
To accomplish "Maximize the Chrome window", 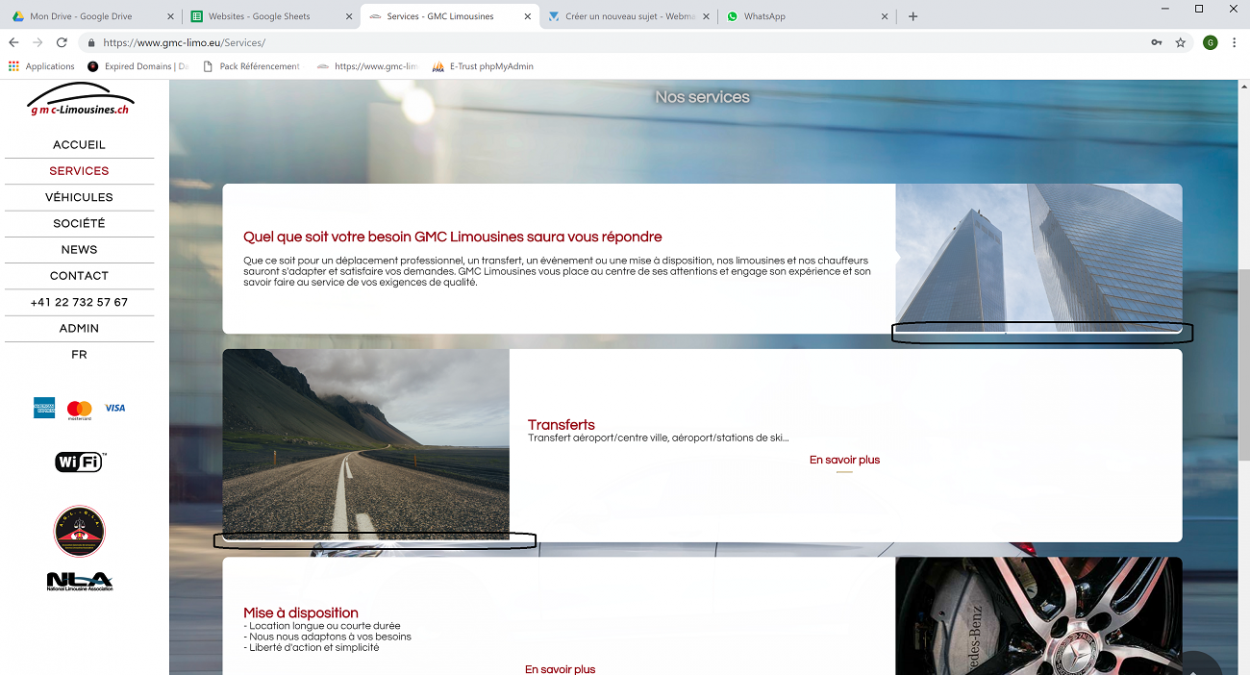I will [x=1199, y=9].
